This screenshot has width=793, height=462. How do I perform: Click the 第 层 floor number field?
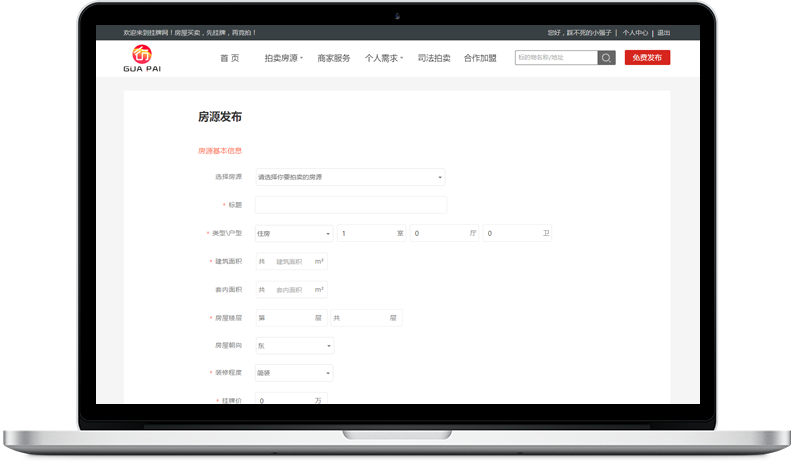(291, 318)
